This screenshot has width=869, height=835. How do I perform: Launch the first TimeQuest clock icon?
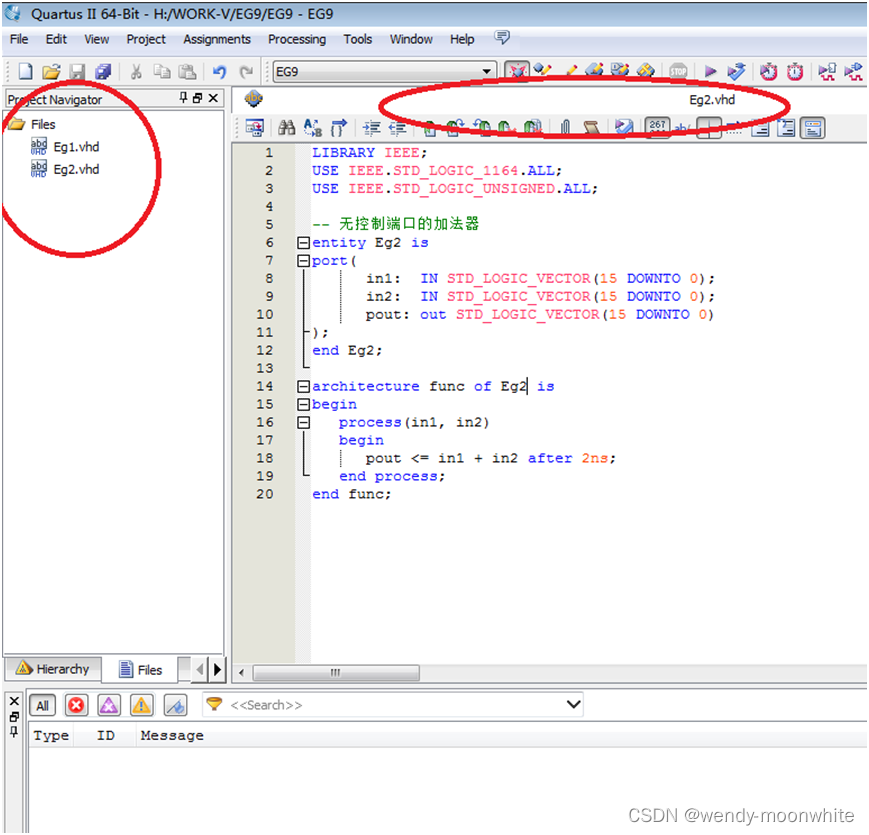coord(769,71)
